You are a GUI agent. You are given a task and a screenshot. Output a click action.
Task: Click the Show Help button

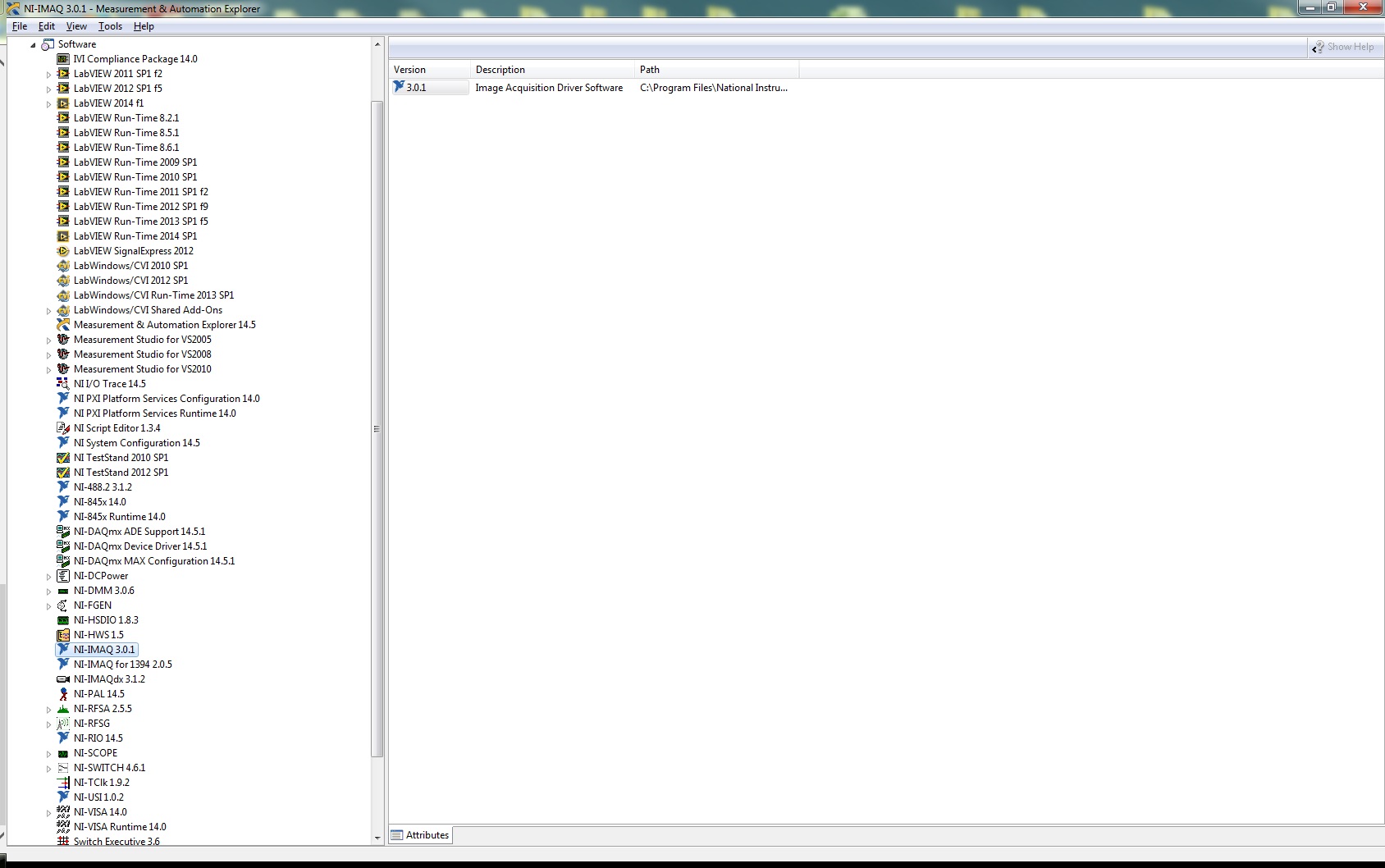[x=1343, y=47]
